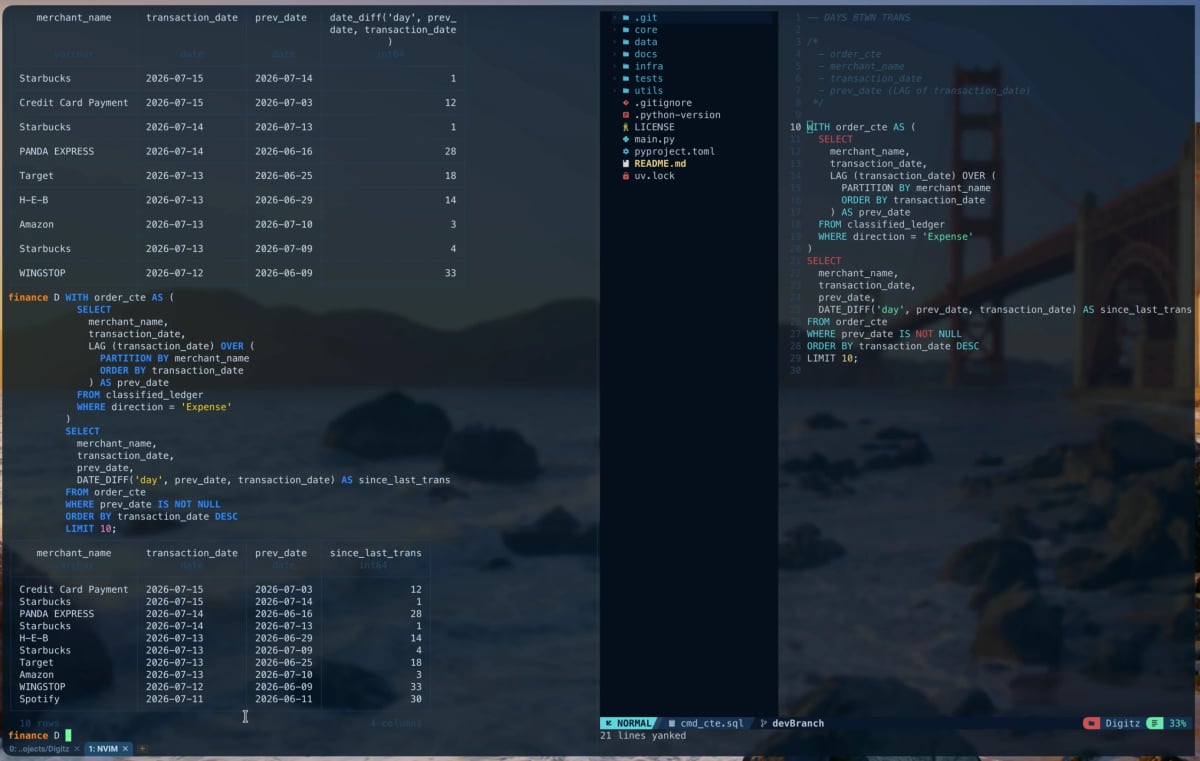Click the git branch icon before devBranch
1200x761 pixels.
click(x=764, y=723)
